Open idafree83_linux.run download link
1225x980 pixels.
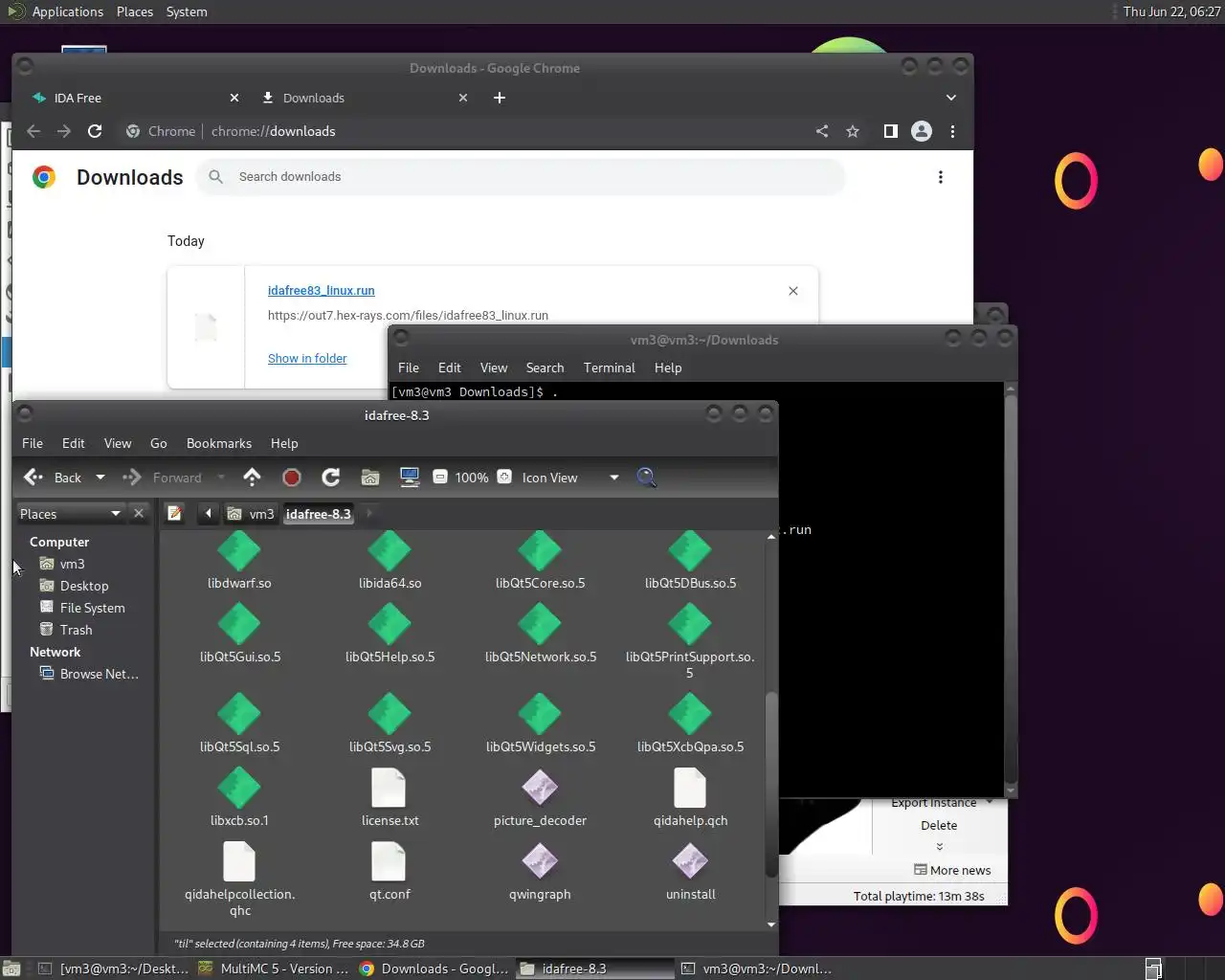pos(321,290)
